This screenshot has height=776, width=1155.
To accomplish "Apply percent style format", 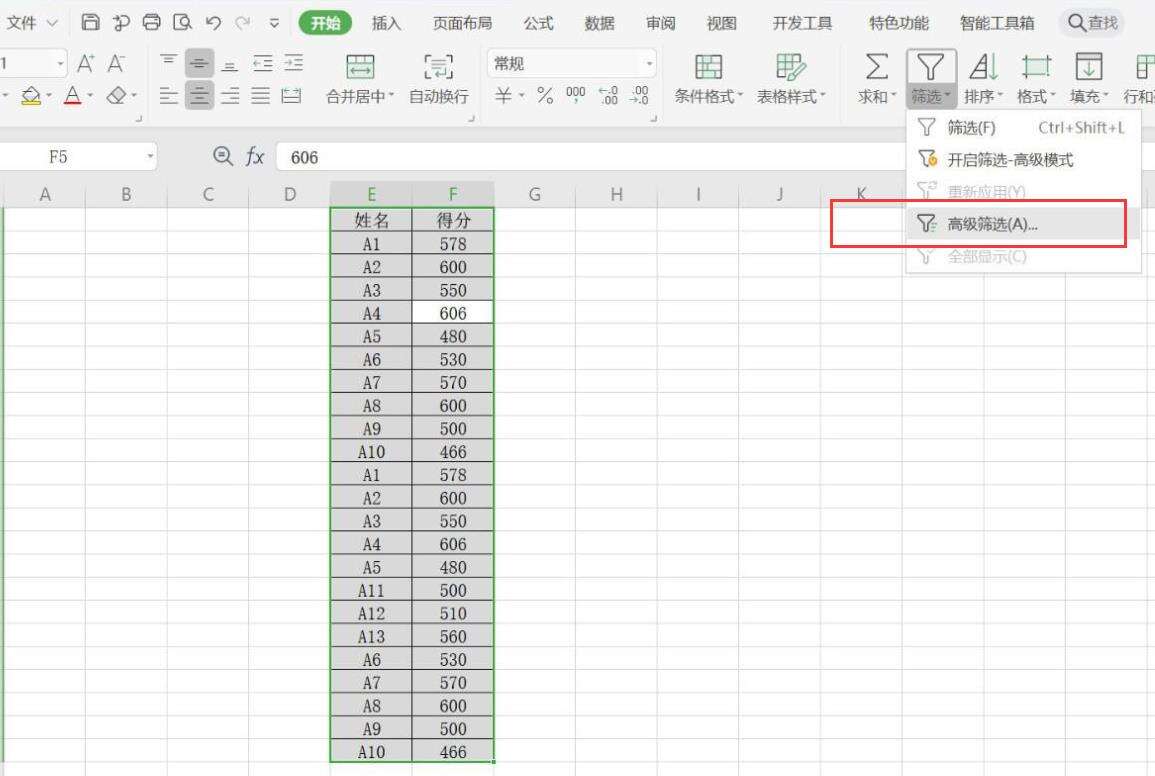I will point(545,95).
